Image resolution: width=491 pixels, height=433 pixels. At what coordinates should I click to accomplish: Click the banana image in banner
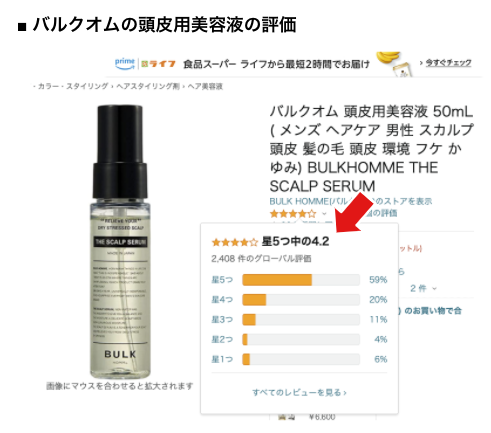pos(388,59)
